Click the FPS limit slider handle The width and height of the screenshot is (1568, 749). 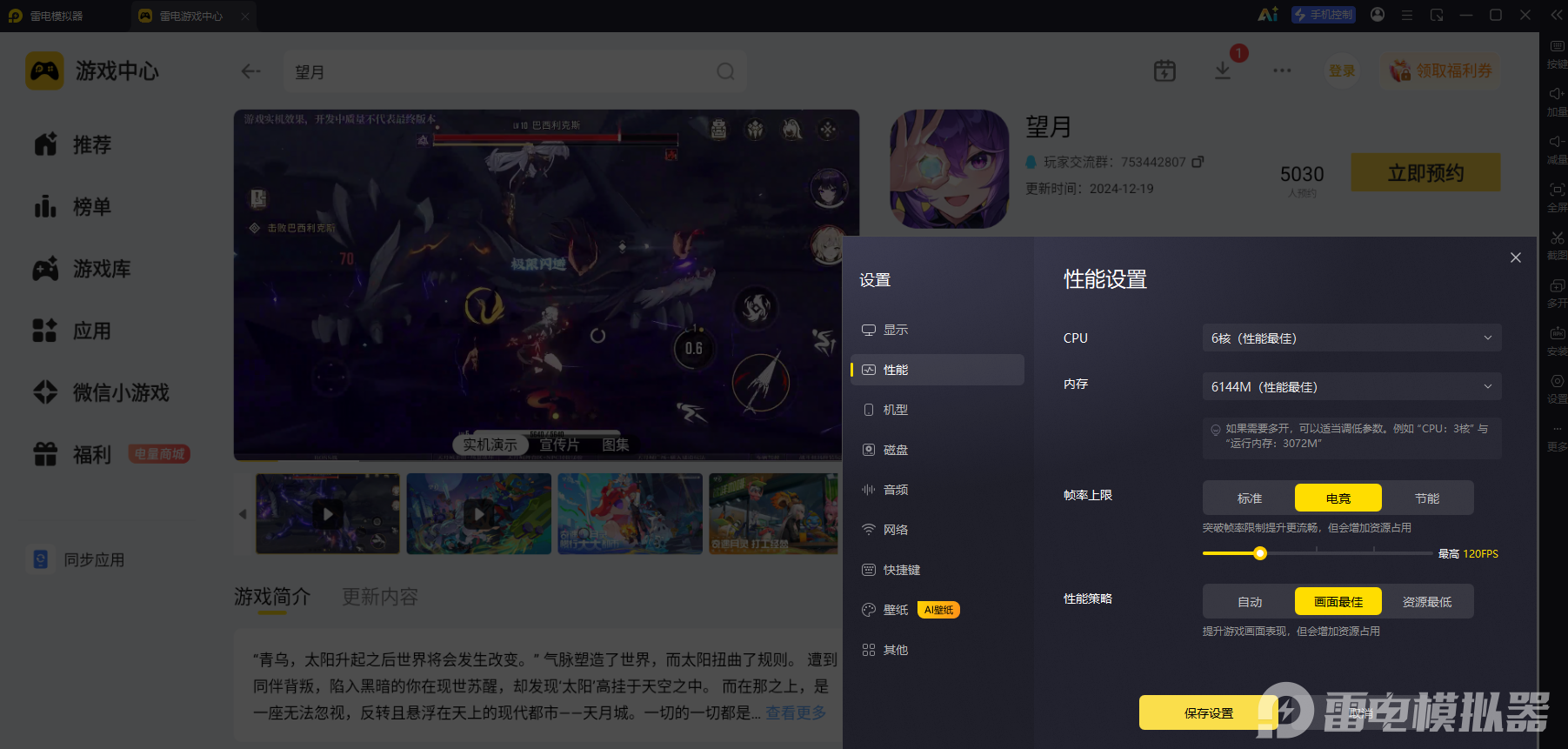point(1260,553)
